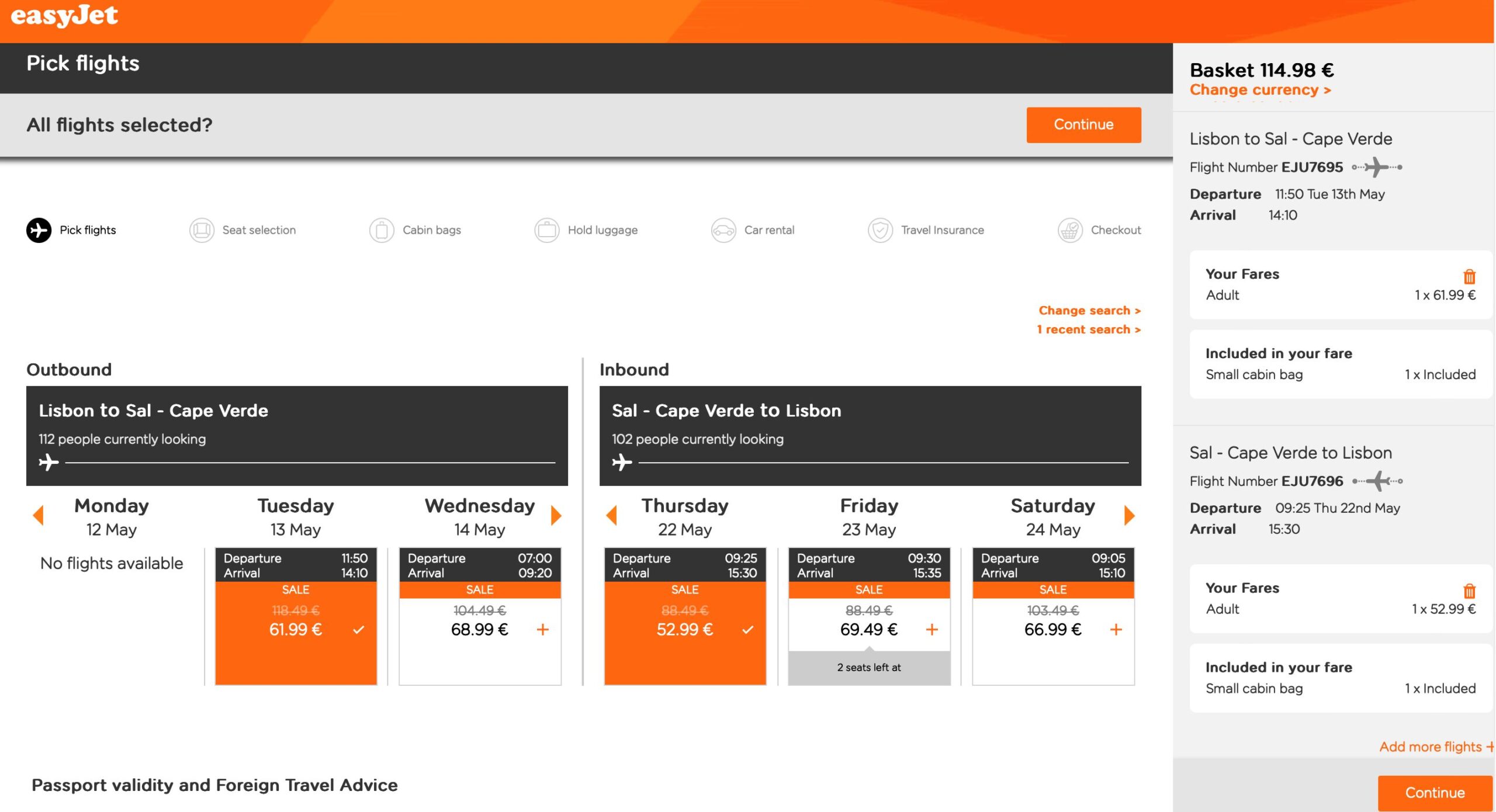Click the Checkout basket icon
Viewport: 1496px width, 812px height.
click(x=1070, y=230)
